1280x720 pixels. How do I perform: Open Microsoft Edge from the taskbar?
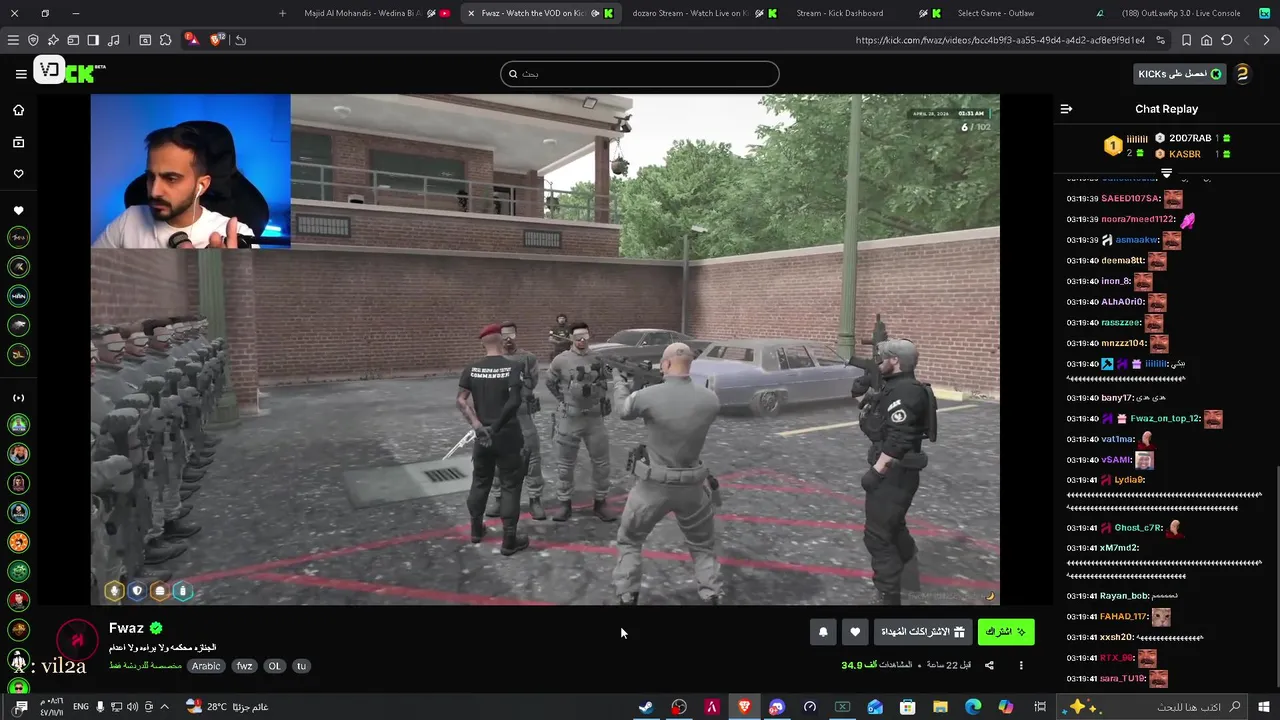(973, 707)
